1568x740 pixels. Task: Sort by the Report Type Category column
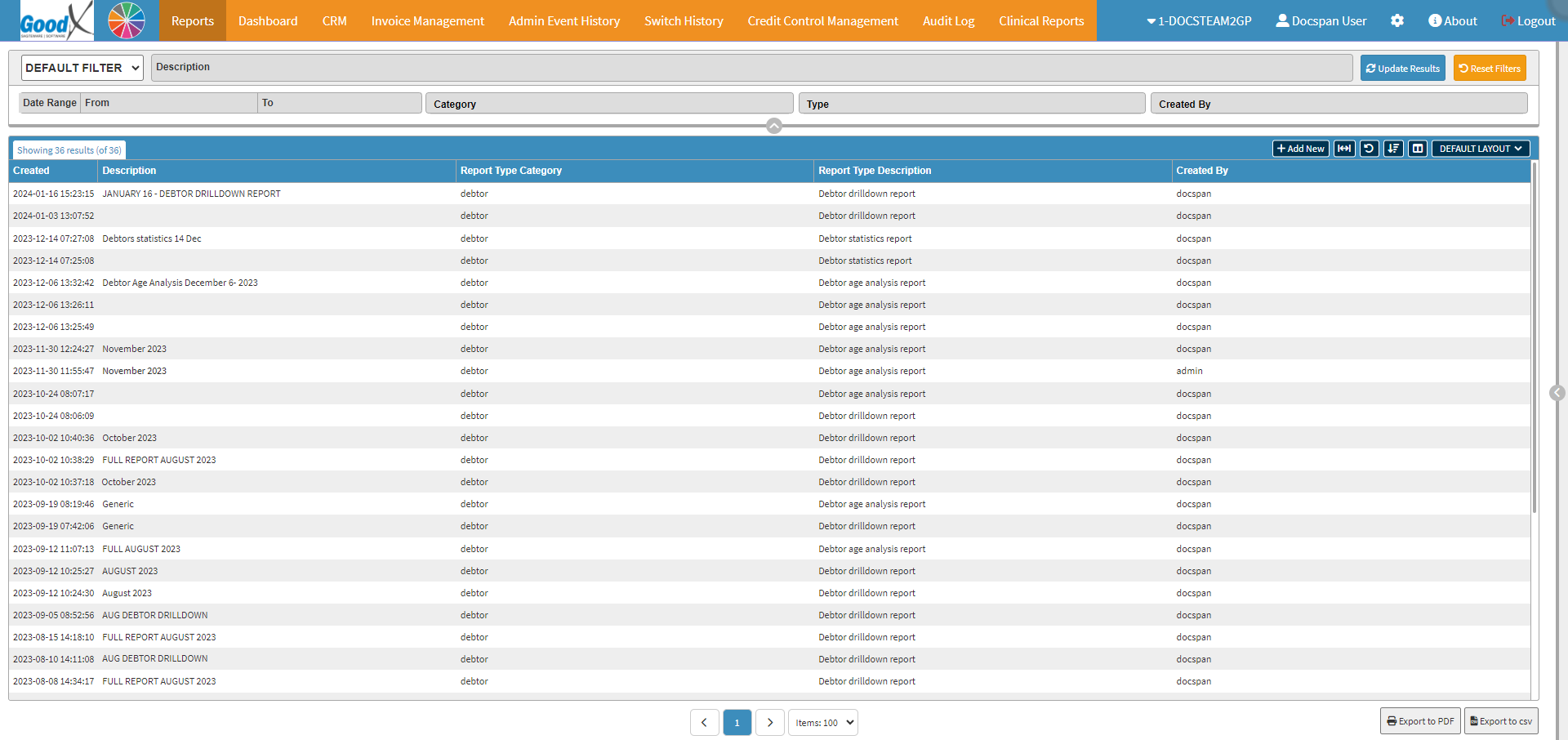click(x=511, y=171)
